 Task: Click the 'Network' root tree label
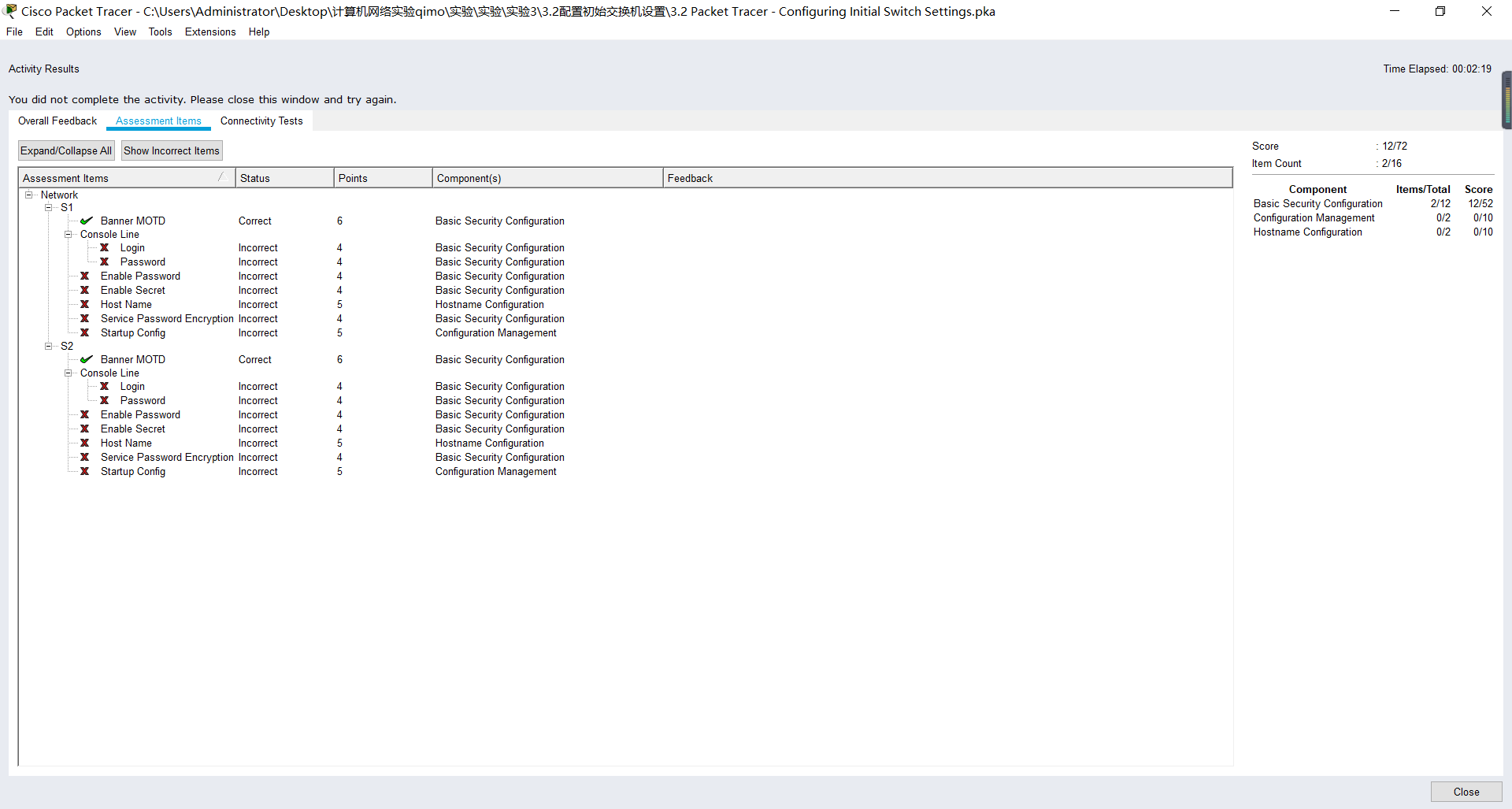59,195
